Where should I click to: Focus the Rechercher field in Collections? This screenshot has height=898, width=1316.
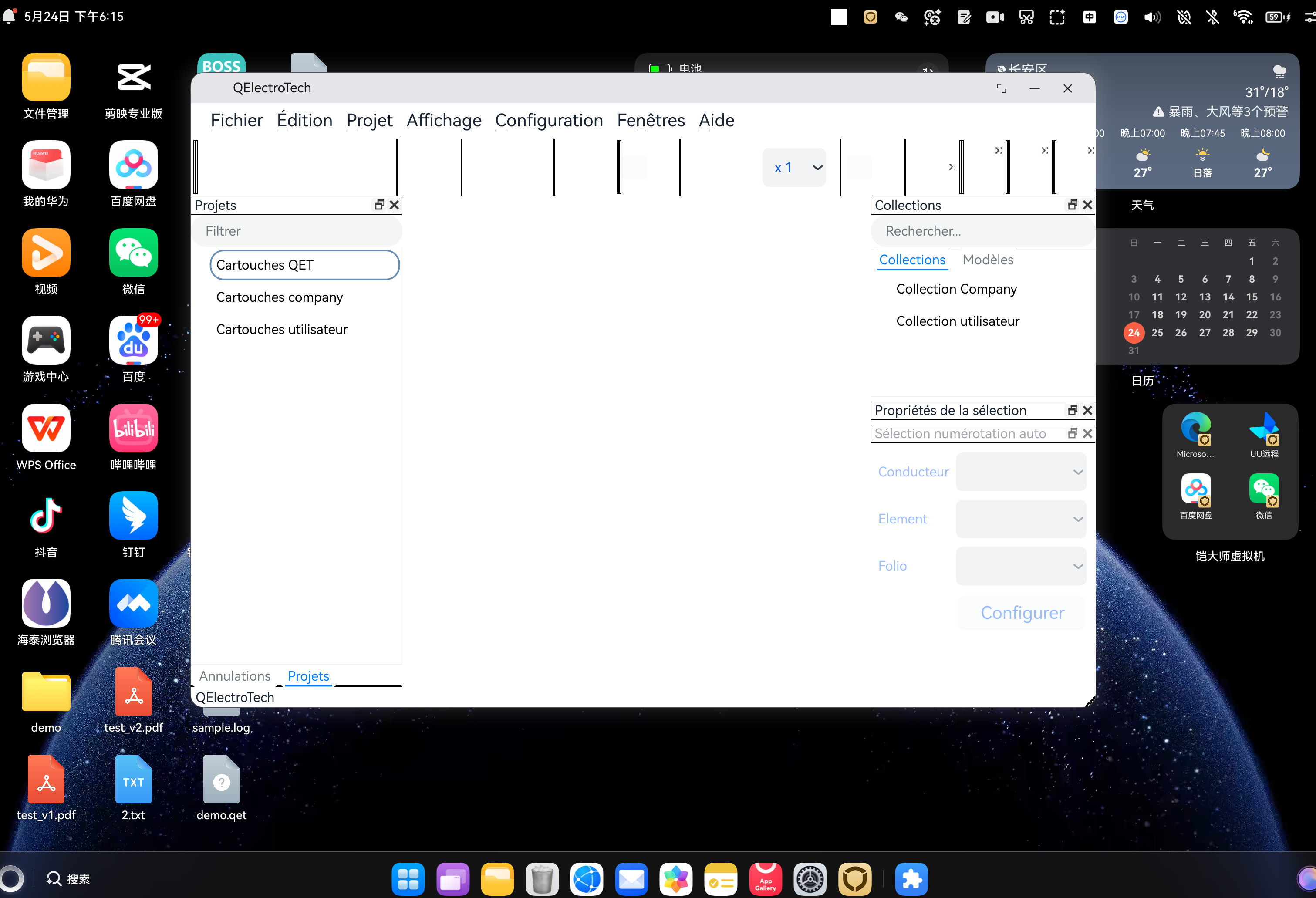[982, 231]
